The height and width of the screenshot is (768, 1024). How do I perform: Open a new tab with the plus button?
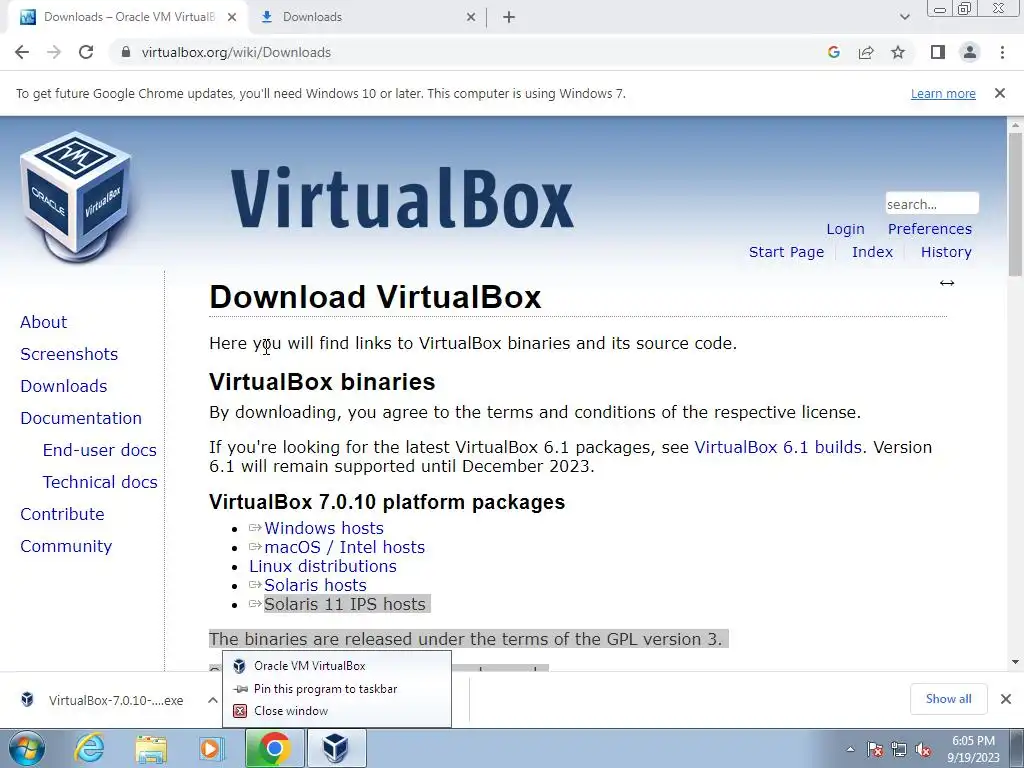coord(509,17)
